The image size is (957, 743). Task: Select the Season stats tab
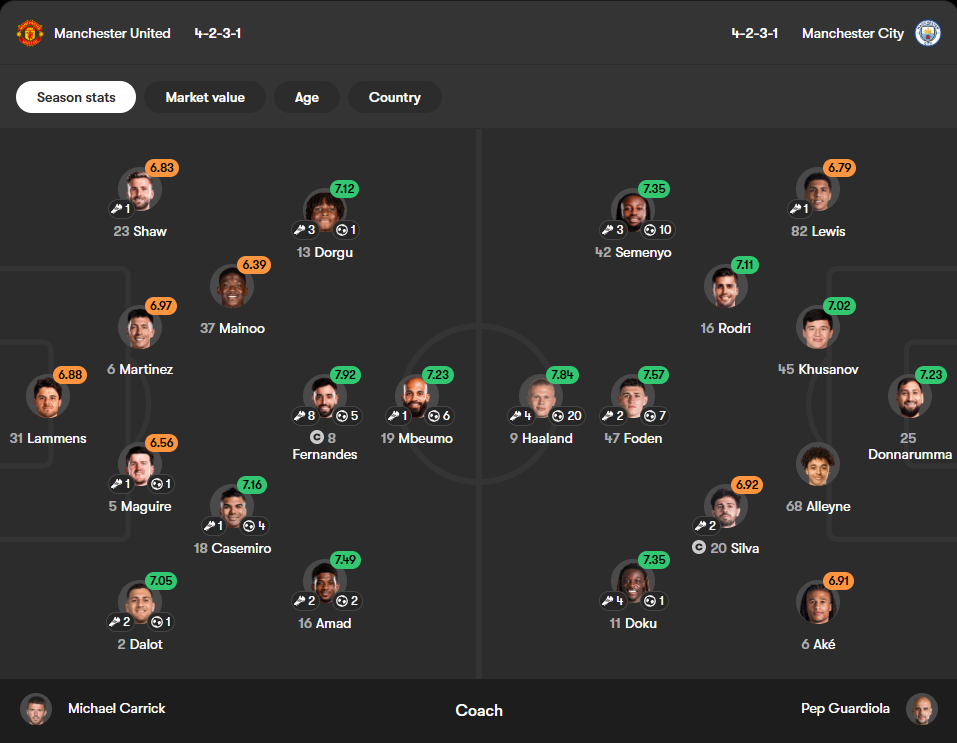pos(76,97)
